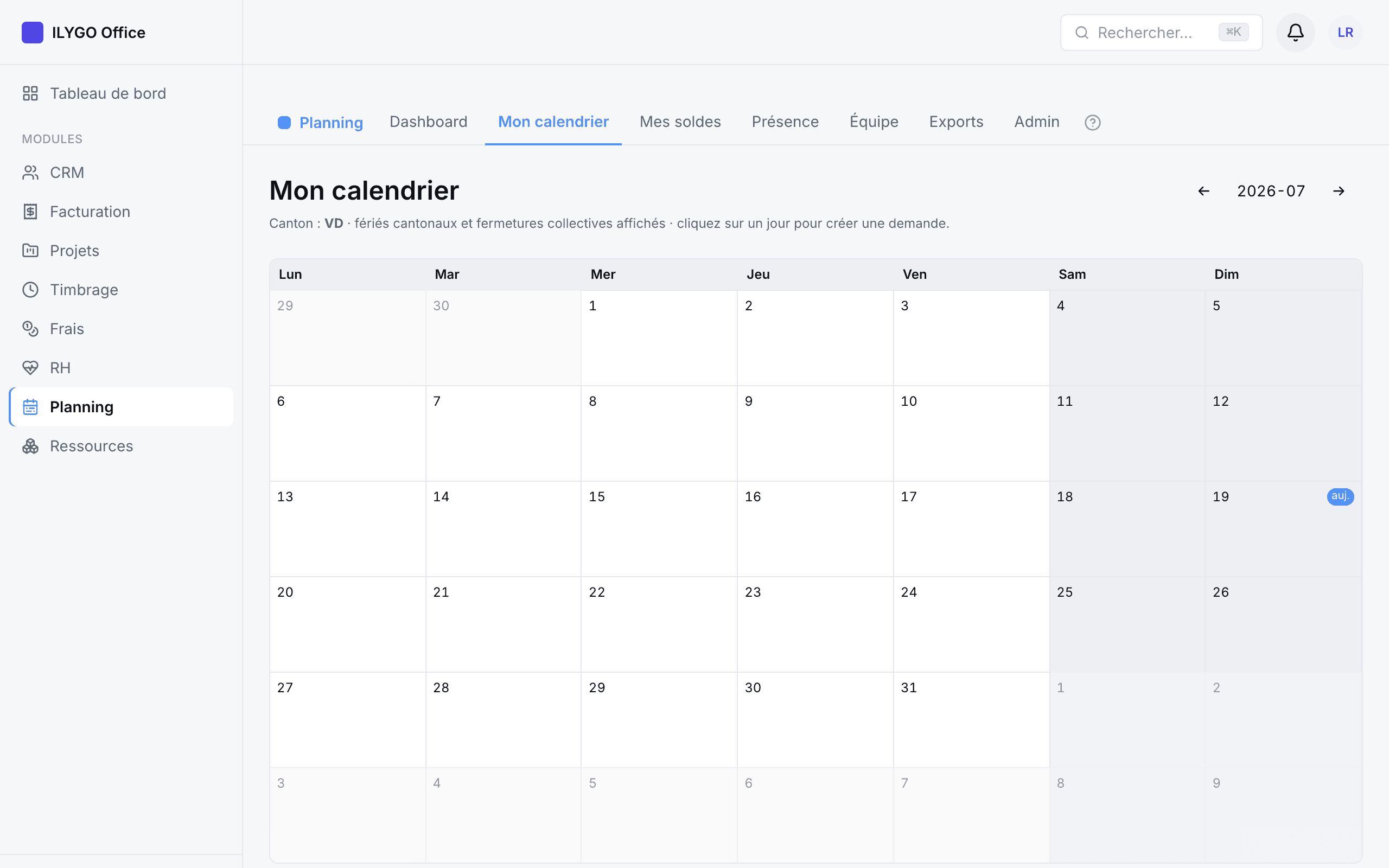Image resolution: width=1389 pixels, height=868 pixels.
Task: Open the Admin tab
Action: click(x=1036, y=122)
